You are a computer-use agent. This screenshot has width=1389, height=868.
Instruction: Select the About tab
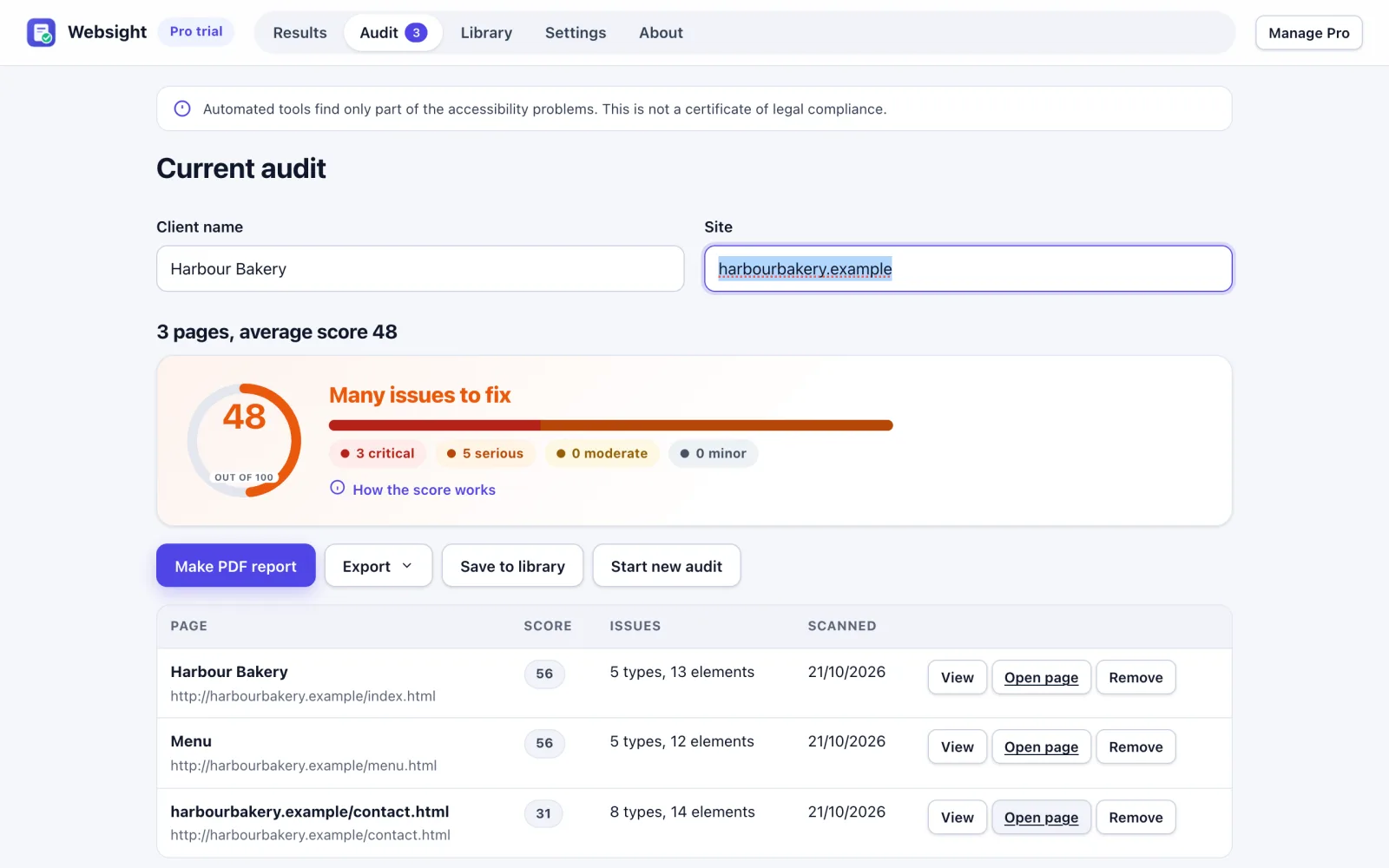coord(661,33)
